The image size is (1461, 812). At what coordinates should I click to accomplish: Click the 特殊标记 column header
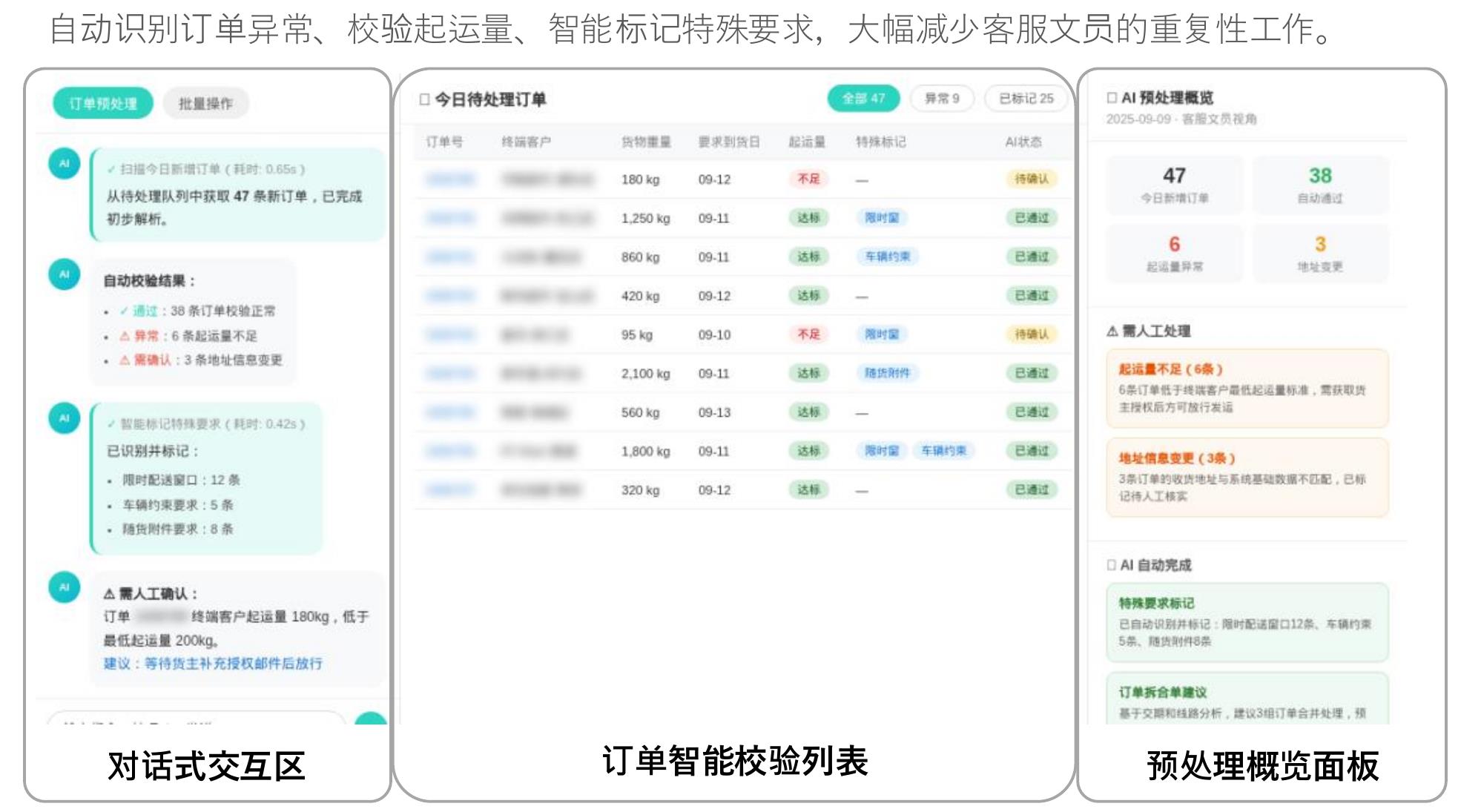click(x=880, y=142)
